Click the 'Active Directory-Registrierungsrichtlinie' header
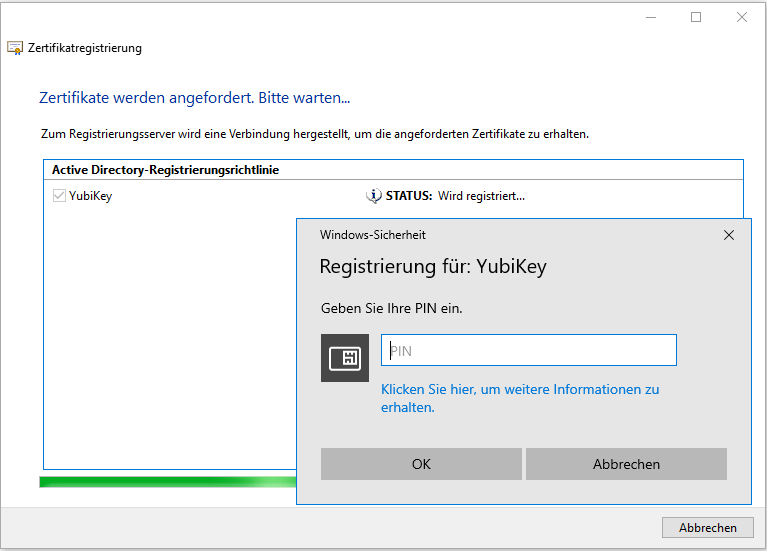 [x=165, y=170]
